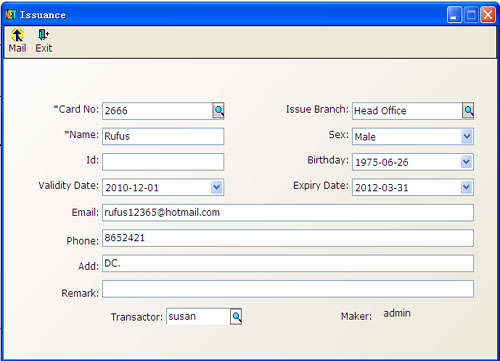The image size is (500, 361).
Task: Click the Issuance title bar text
Action: coord(43,15)
